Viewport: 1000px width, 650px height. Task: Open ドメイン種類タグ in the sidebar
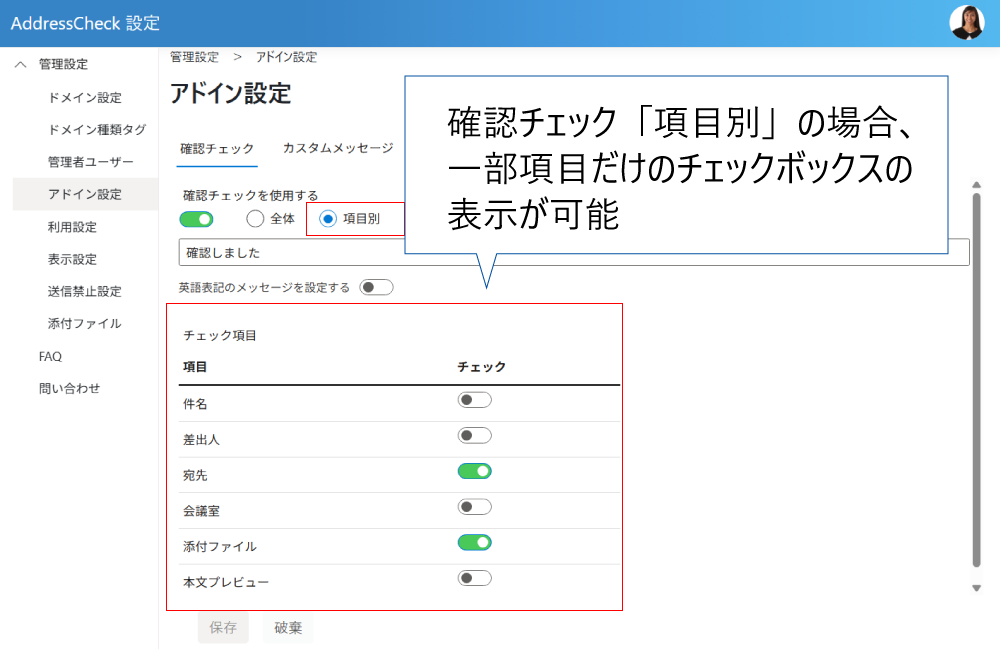[96, 130]
